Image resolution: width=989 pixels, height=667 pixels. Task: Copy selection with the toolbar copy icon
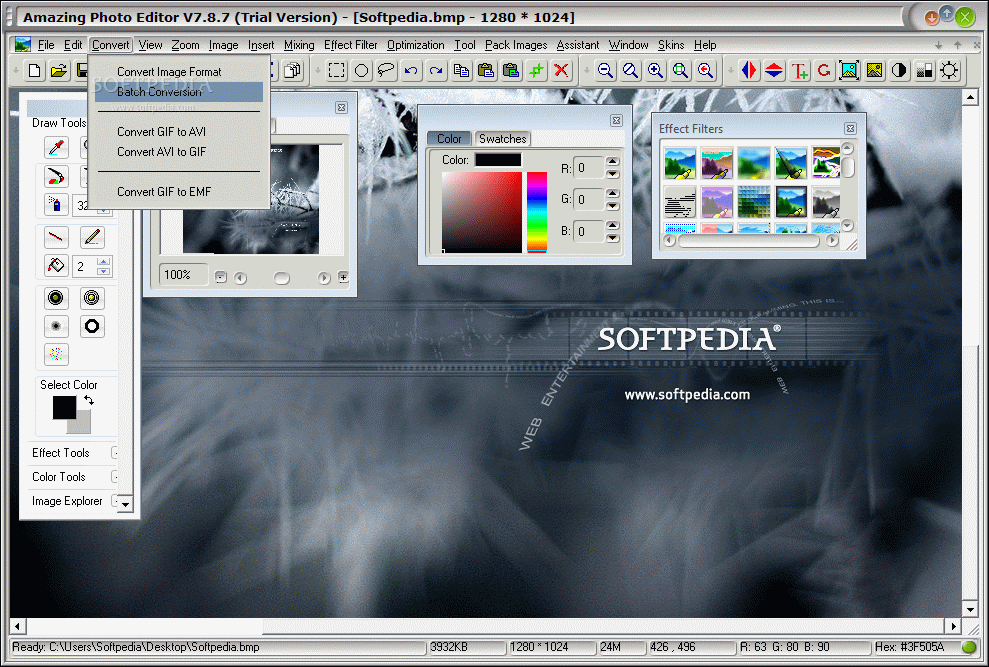[x=461, y=70]
